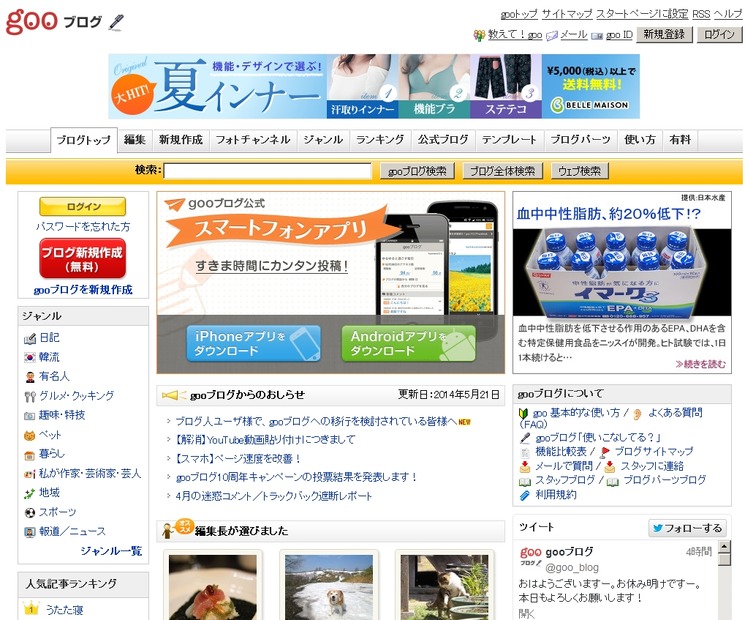The height and width of the screenshot is (620, 745).
Task: Open the 使い方 tab
Action: 640,140
